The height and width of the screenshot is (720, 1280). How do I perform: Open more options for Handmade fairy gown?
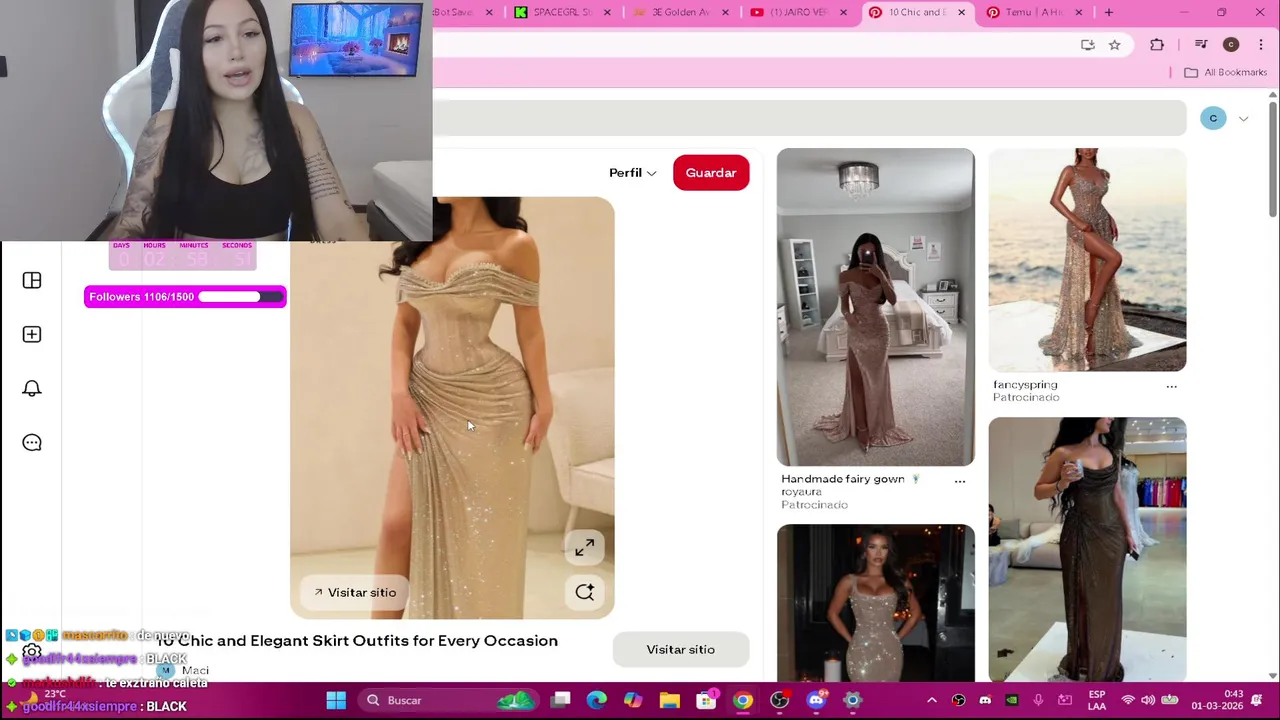(960, 481)
